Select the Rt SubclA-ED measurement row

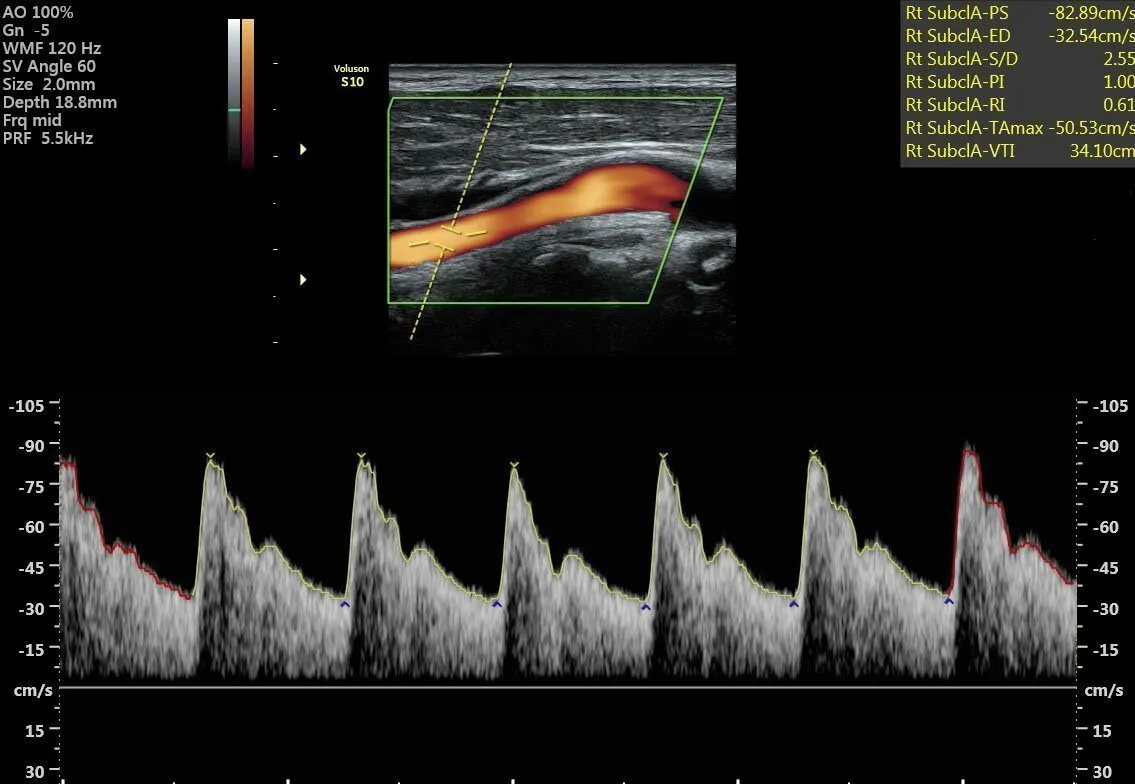pos(1018,36)
